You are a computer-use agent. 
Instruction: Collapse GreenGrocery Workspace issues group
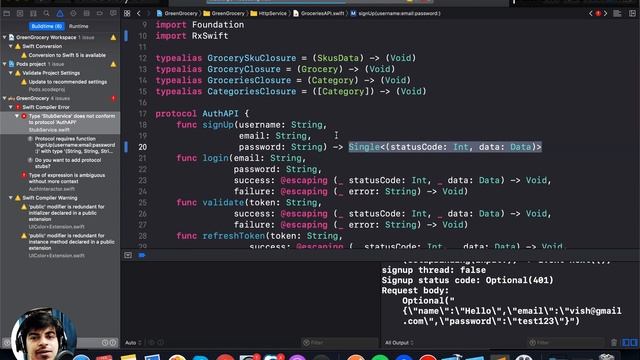(4, 37)
